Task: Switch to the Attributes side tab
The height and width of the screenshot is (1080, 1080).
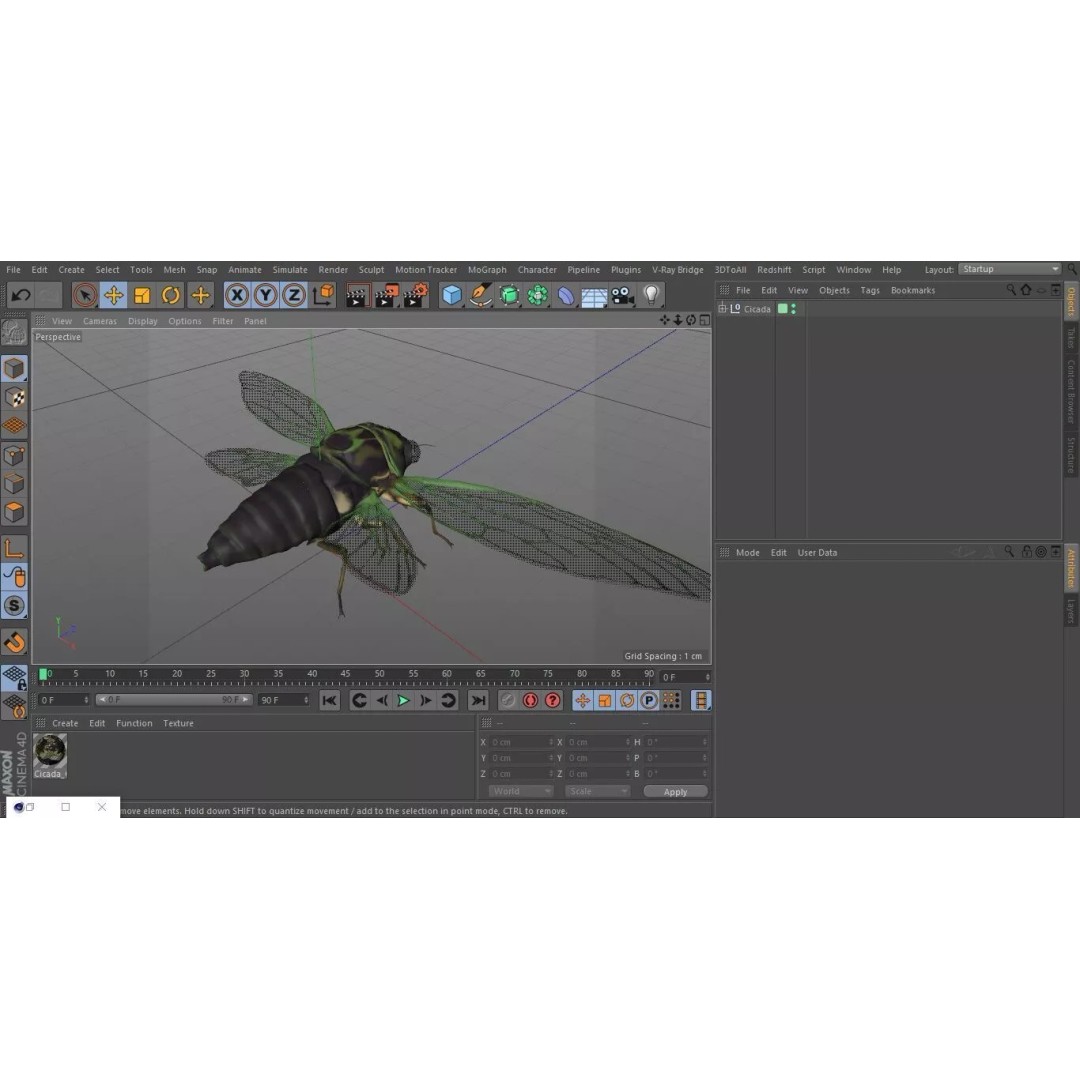Action: 1072,568
